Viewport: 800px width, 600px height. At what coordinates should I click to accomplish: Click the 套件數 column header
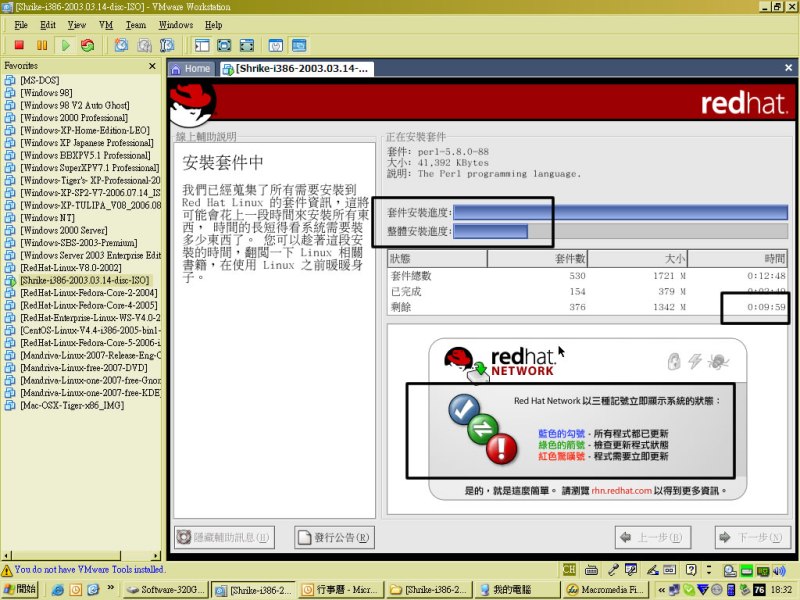(x=537, y=259)
